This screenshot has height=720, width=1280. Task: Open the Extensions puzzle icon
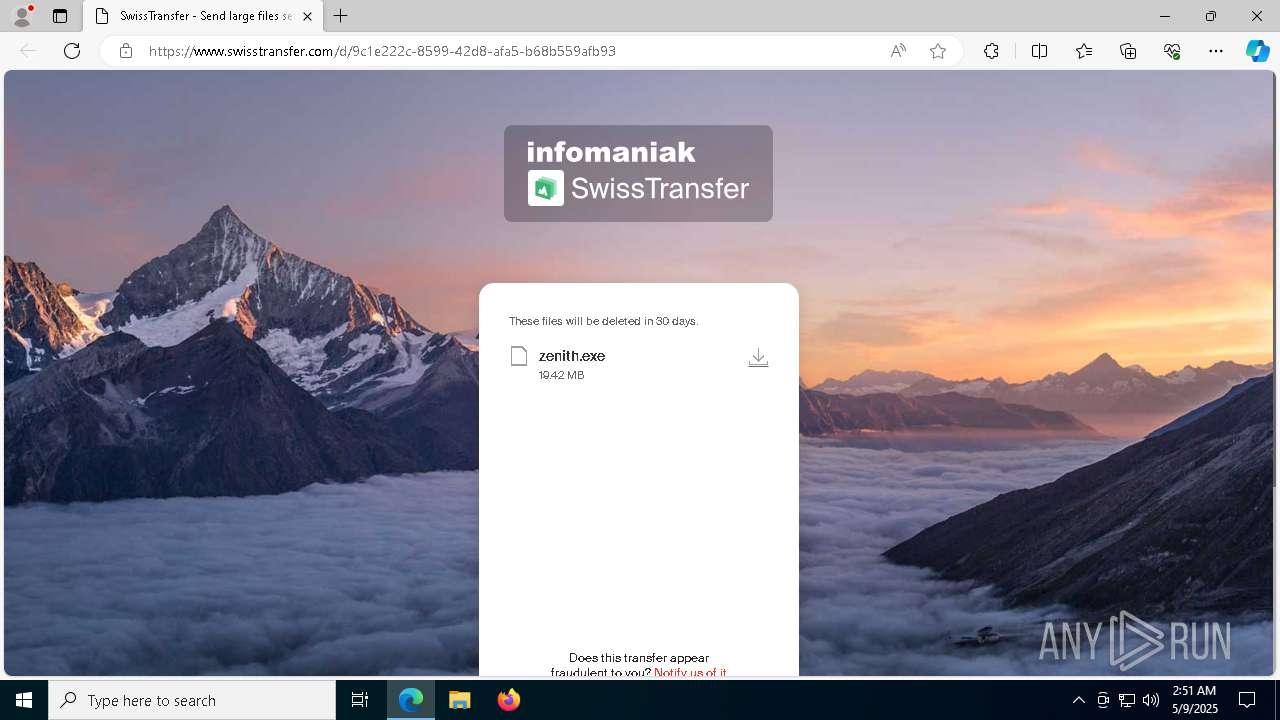(991, 51)
